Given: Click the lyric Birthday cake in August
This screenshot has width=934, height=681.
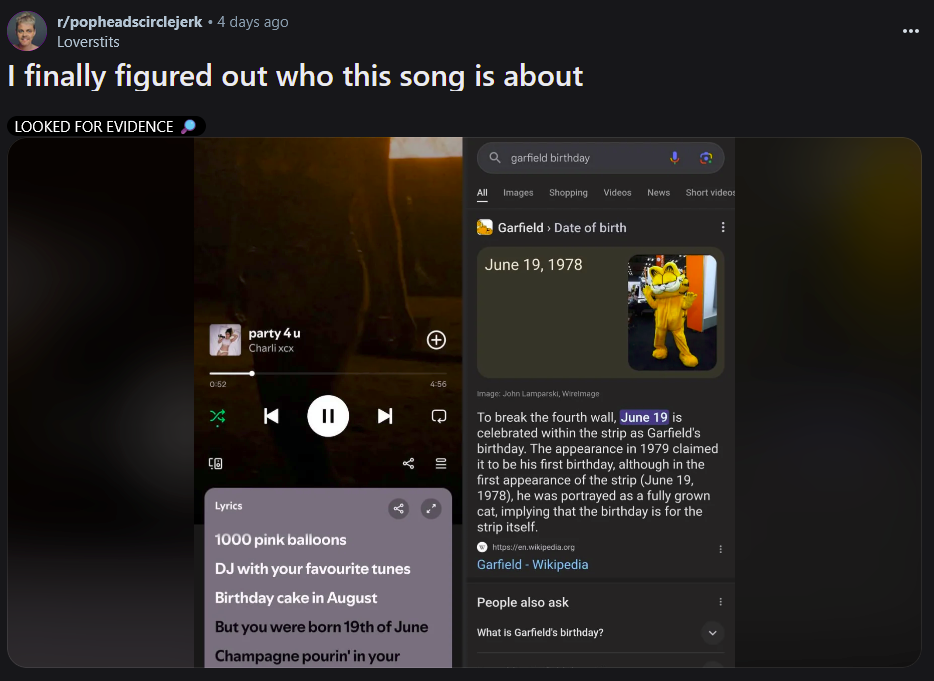Looking at the screenshot, I should pyautogui.click(x=296, y=598).
